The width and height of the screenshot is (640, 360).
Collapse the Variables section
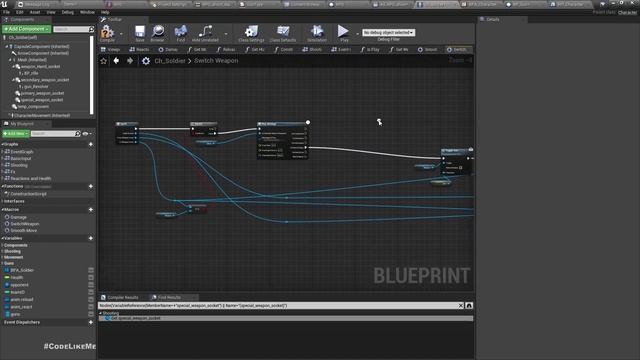coord(2,238)
